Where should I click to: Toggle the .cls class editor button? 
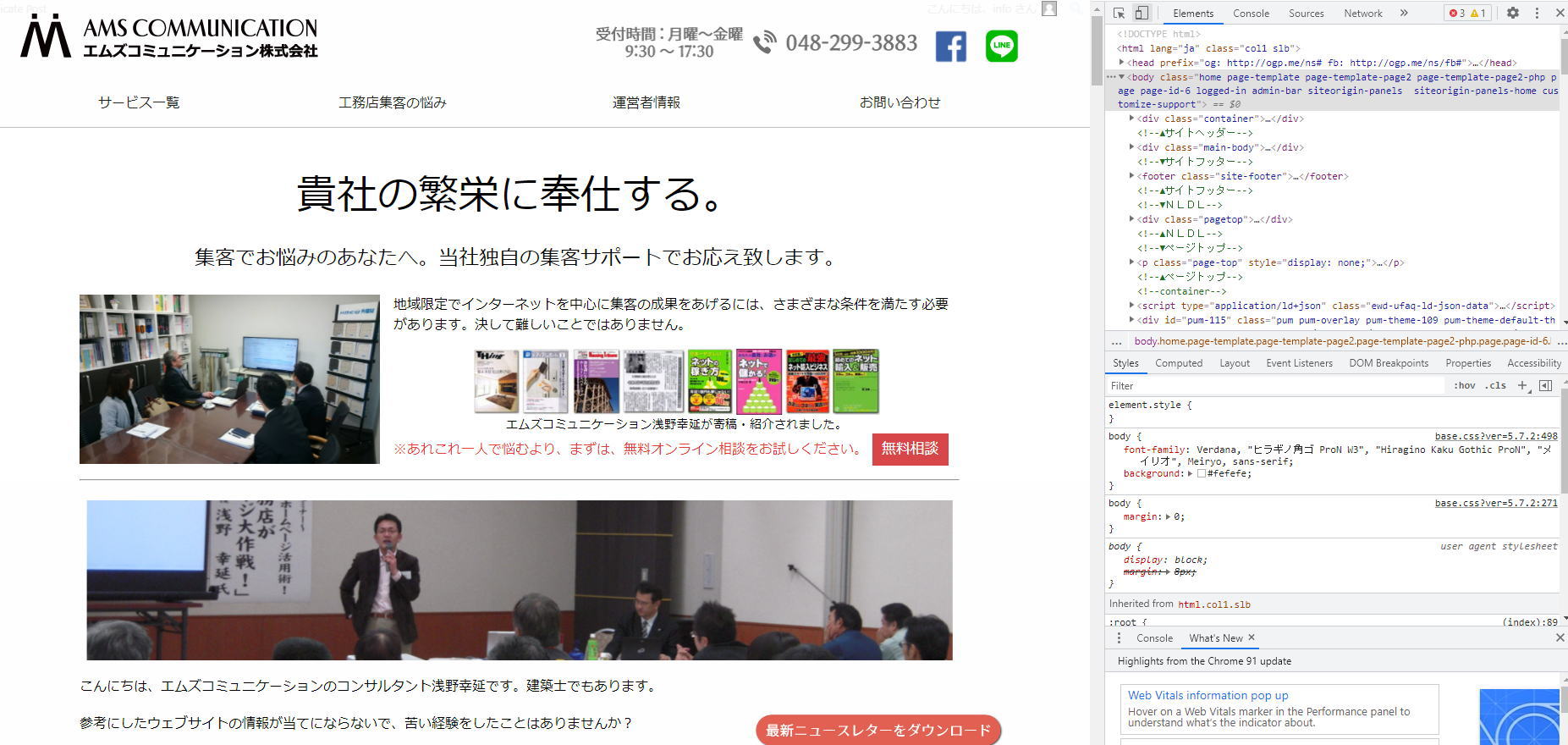point(1497,386)
